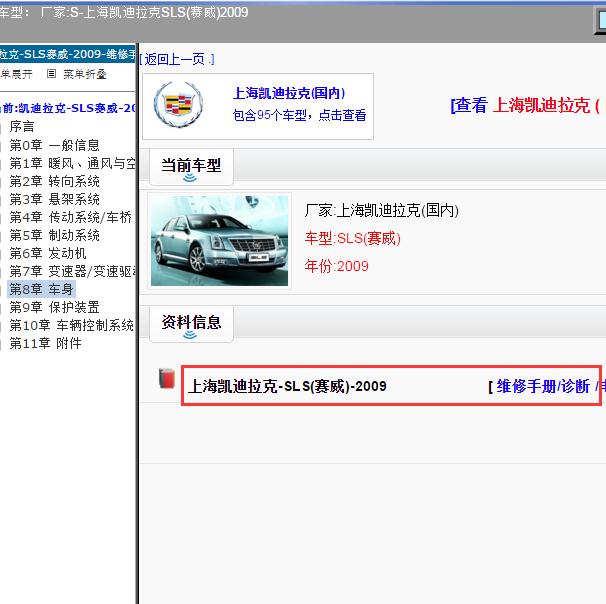Open 第1章 暖风、通风与空调 chapter

click(72, 163)
